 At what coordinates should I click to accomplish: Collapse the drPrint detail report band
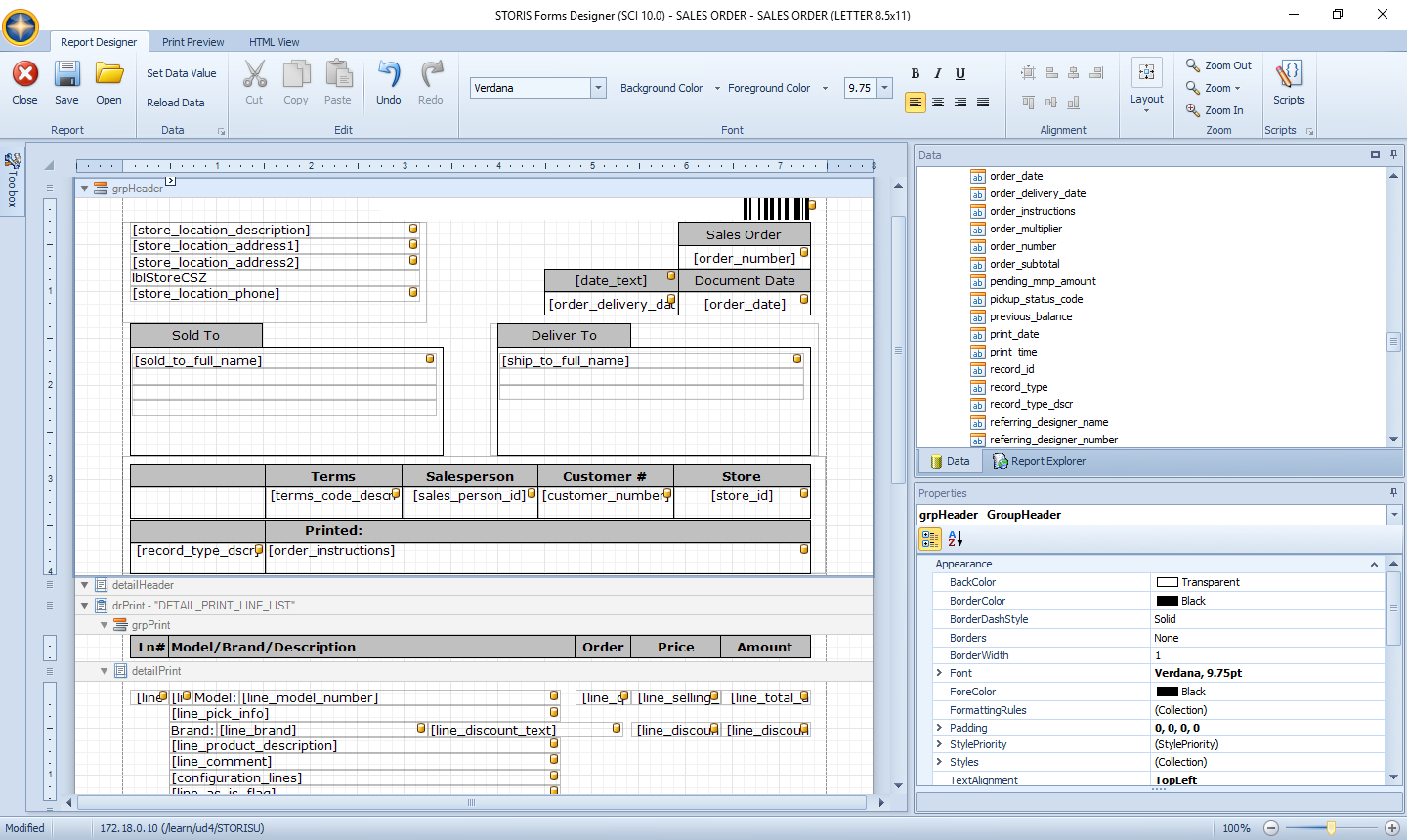[x=84, y=606]
